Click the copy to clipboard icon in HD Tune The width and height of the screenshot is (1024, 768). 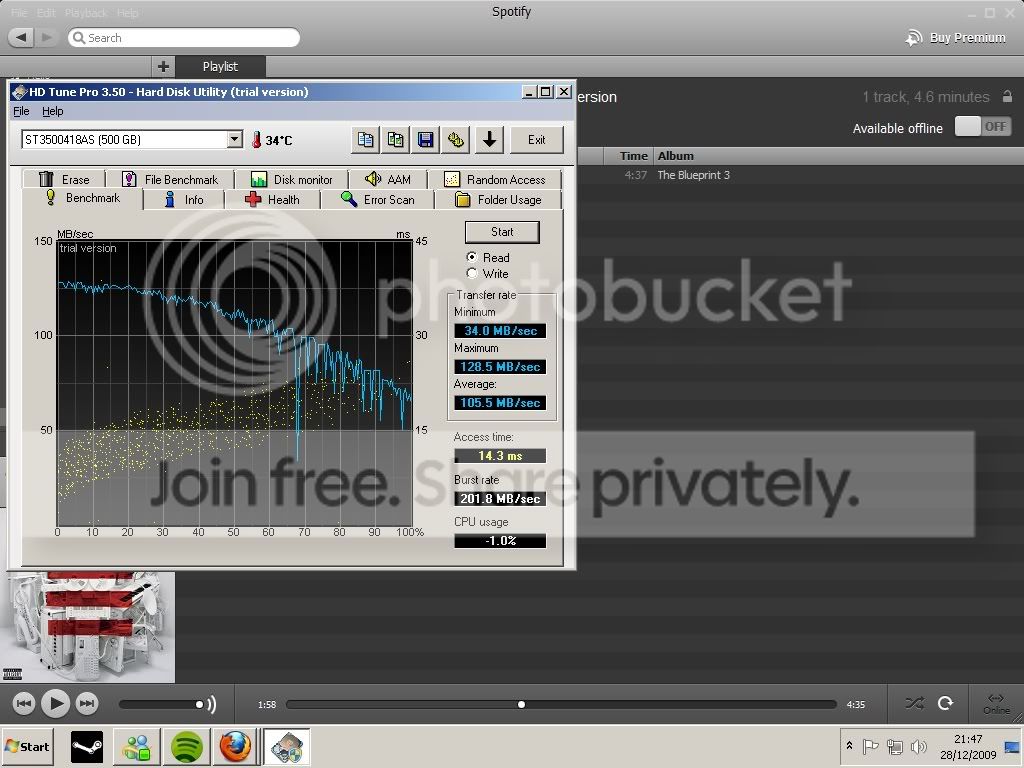366,140
